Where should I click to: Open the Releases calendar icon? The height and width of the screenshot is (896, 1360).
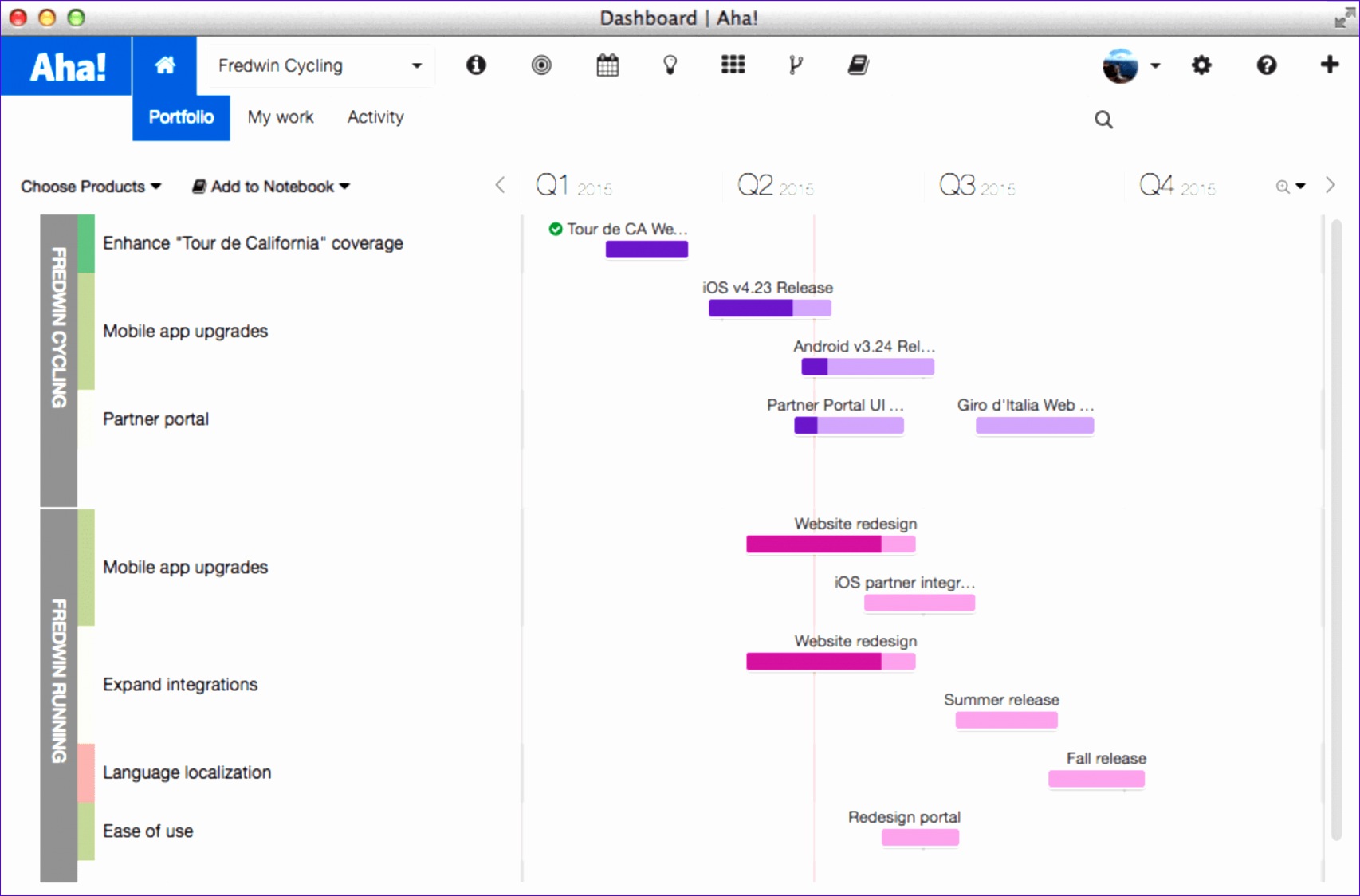(x=607, y=65)
